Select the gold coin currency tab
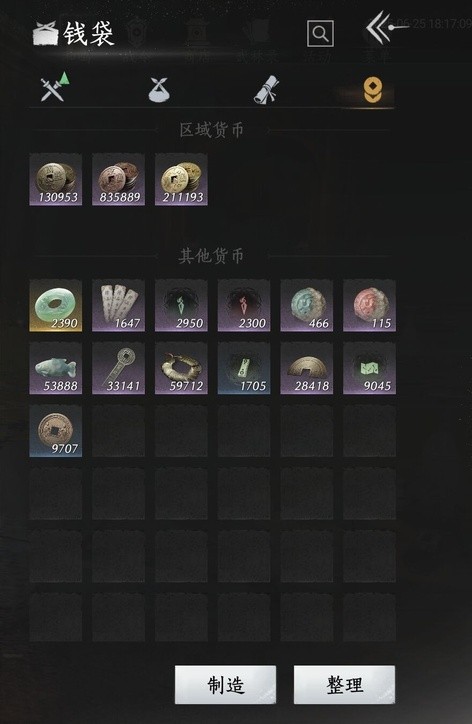This screenshot has height=724, width=472. pos(372,90)
